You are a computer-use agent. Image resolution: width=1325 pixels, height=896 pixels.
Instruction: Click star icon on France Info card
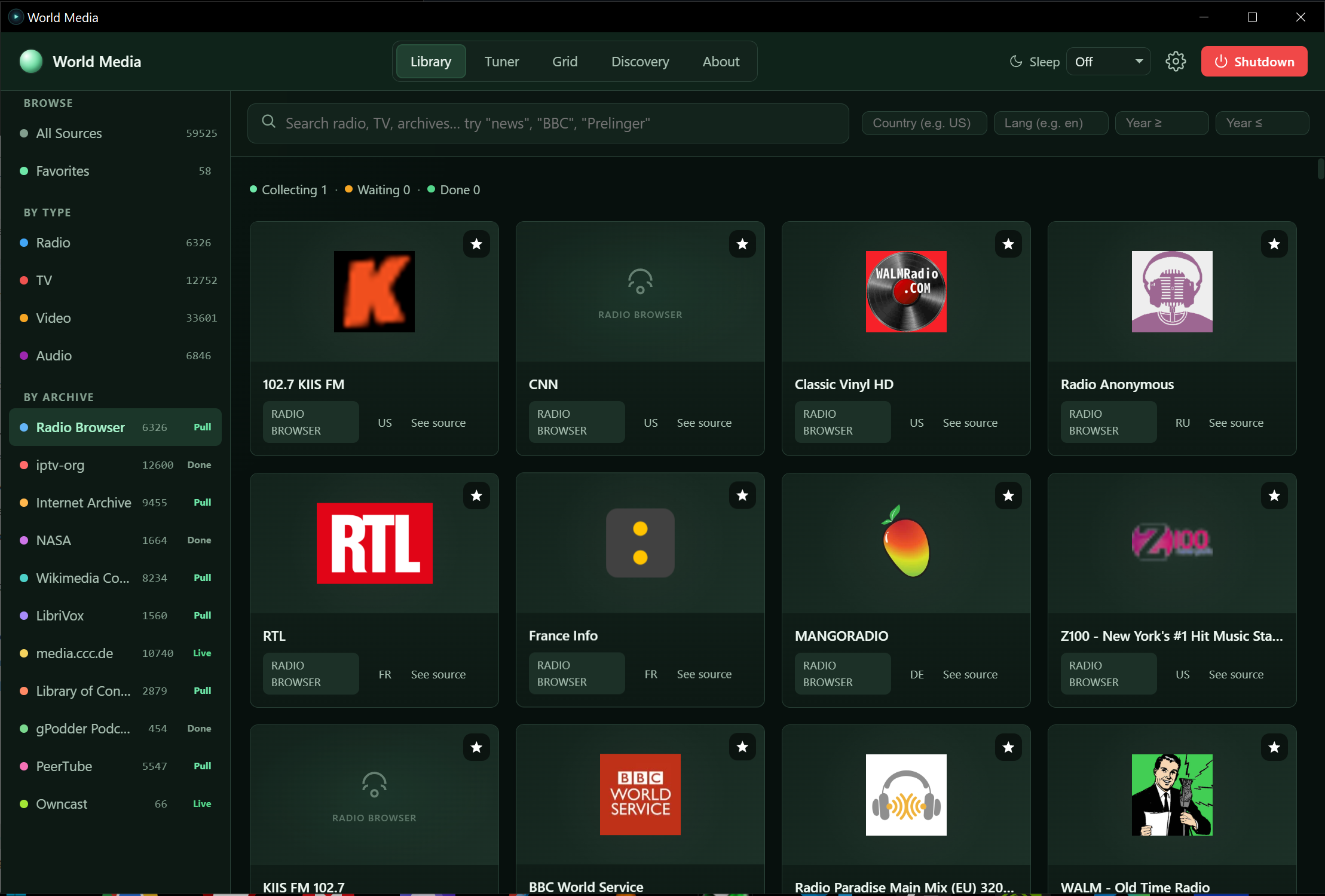[x=742, y=496]
